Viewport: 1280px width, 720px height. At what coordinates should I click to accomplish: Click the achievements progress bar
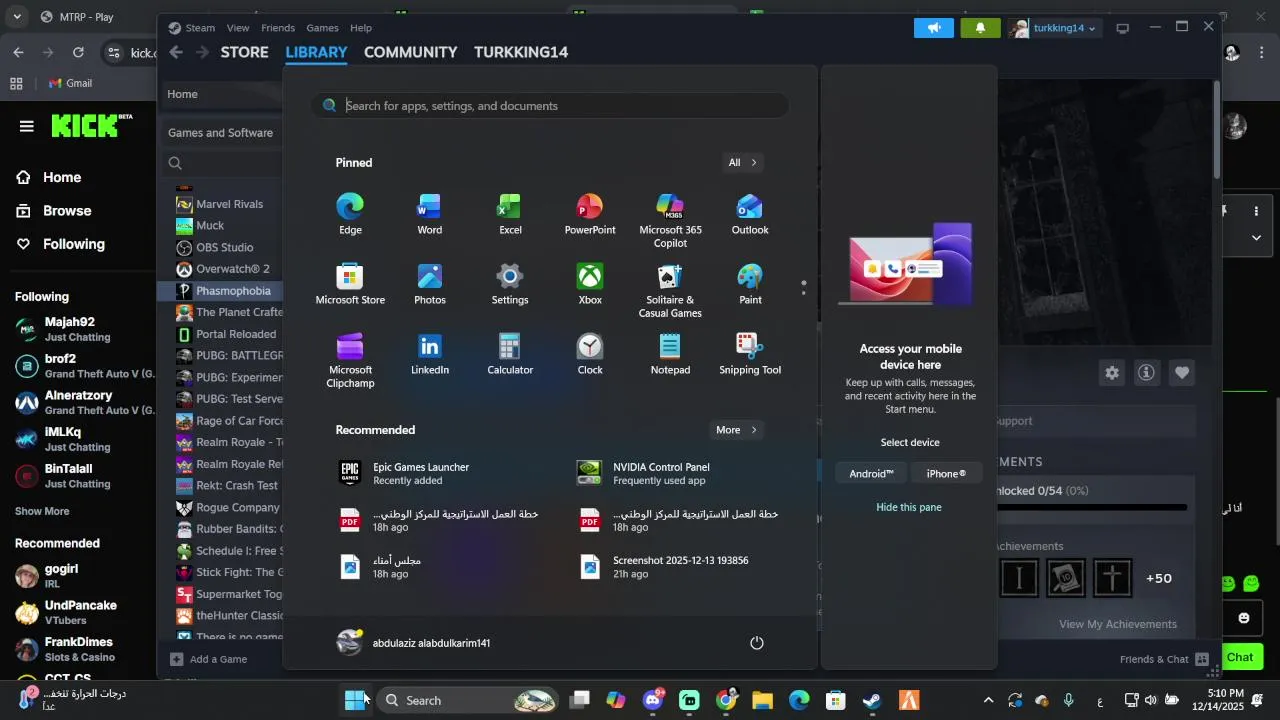click(x=1092, y=508)
